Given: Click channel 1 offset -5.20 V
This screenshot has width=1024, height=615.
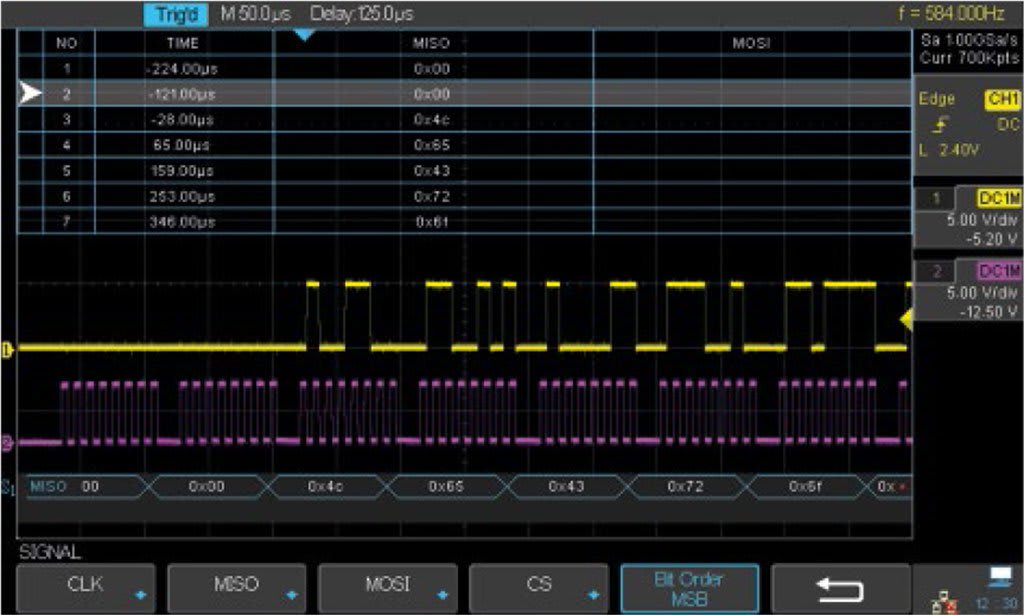Looking at the screenshot, I should click(x=991, y=240).
